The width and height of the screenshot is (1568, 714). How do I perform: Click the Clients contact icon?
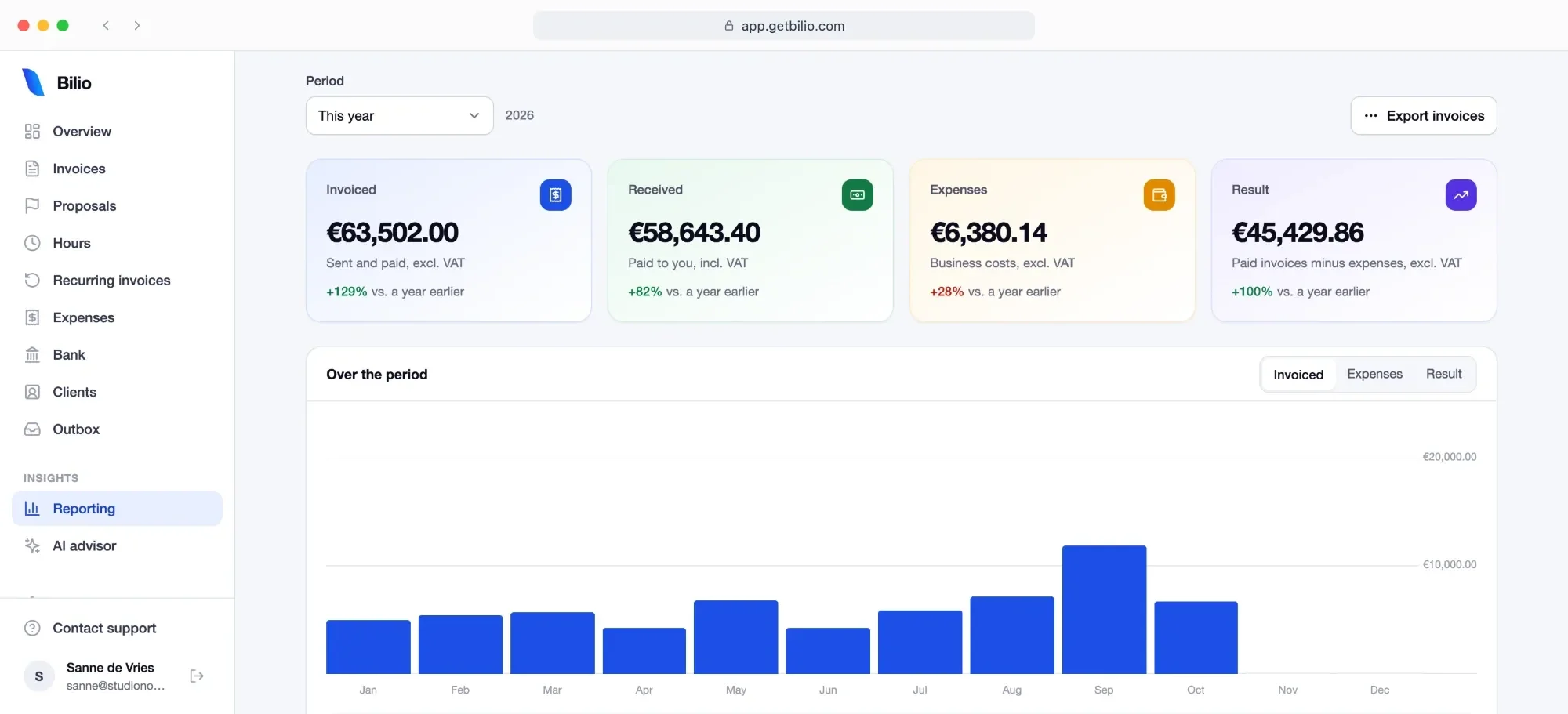coord(32,392)
